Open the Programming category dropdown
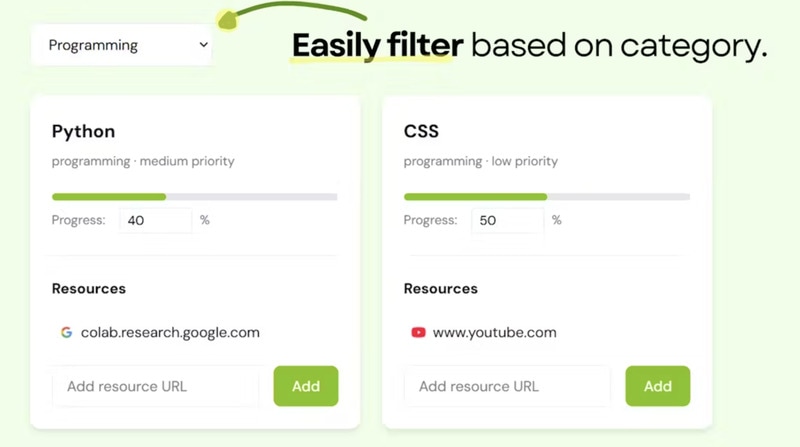Image resolution: width=800 pixels, height=447 pixels. pyautogui.click(x=121, y=45)
